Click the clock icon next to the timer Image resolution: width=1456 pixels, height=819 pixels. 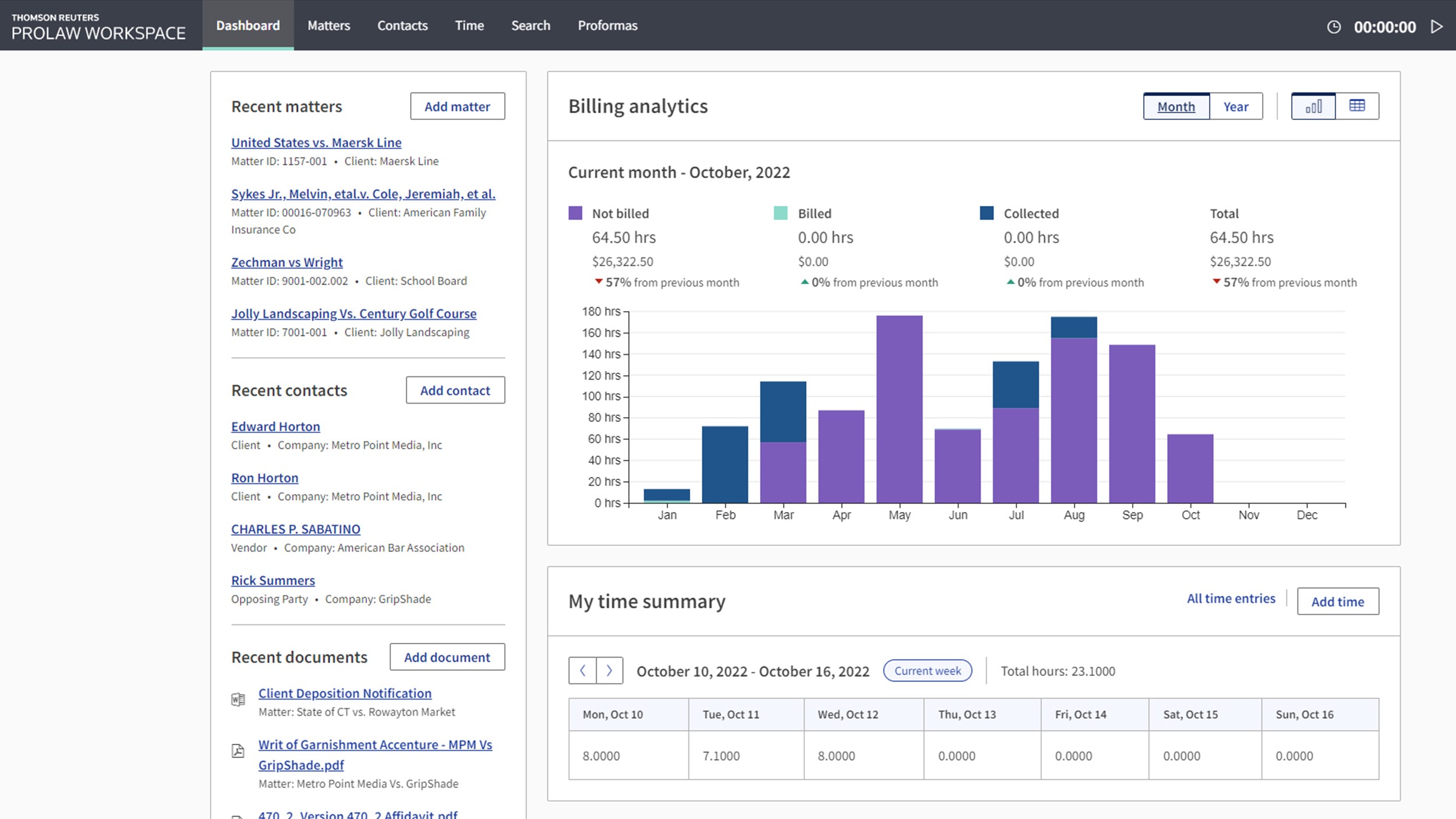pyautogui.click(x=1334, y=27)
